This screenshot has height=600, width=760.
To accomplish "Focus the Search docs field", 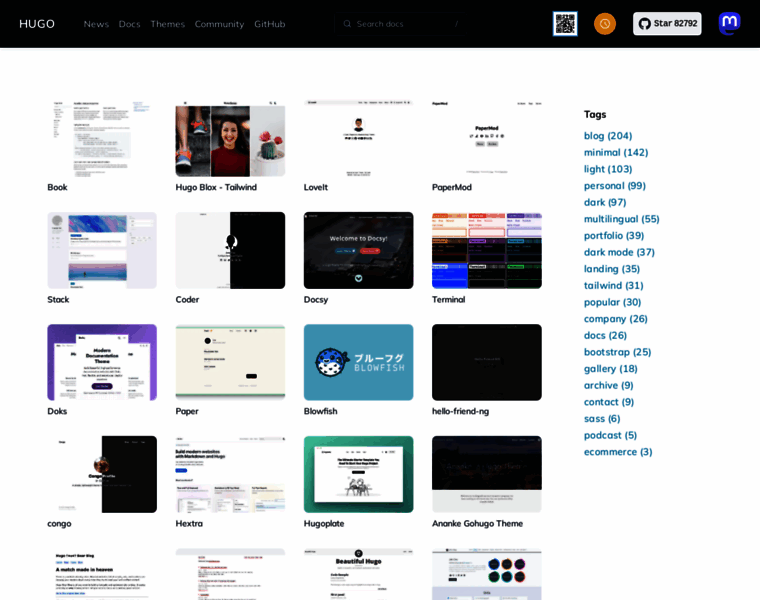I will (x=400, y=24).
